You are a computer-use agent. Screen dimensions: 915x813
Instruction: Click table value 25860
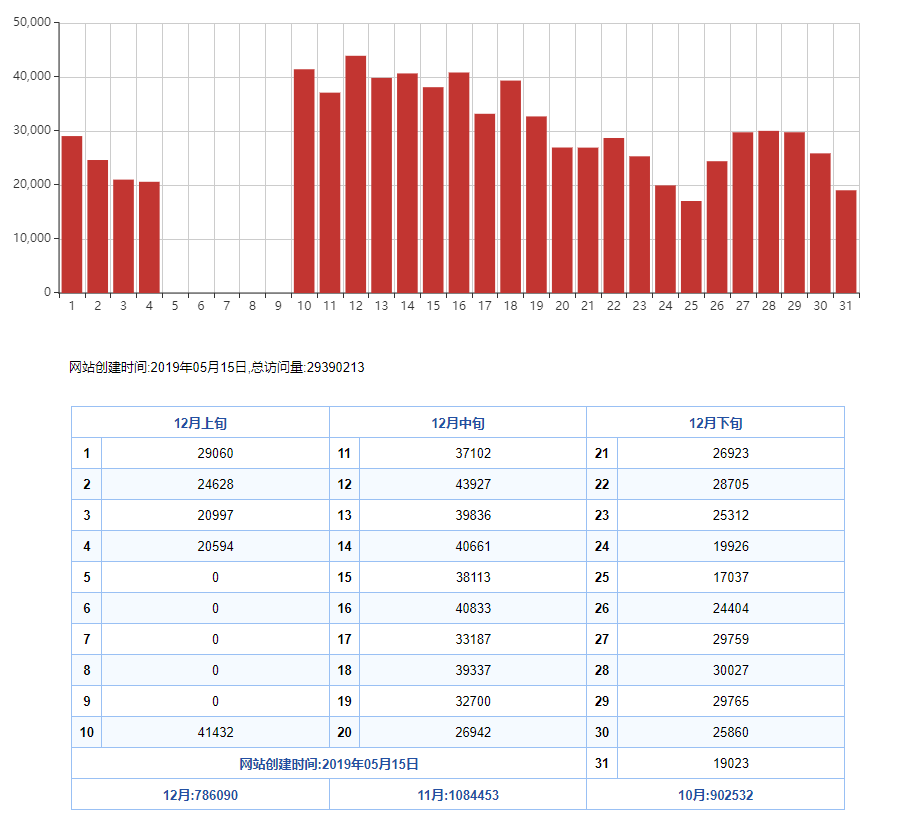pos(731,732)
